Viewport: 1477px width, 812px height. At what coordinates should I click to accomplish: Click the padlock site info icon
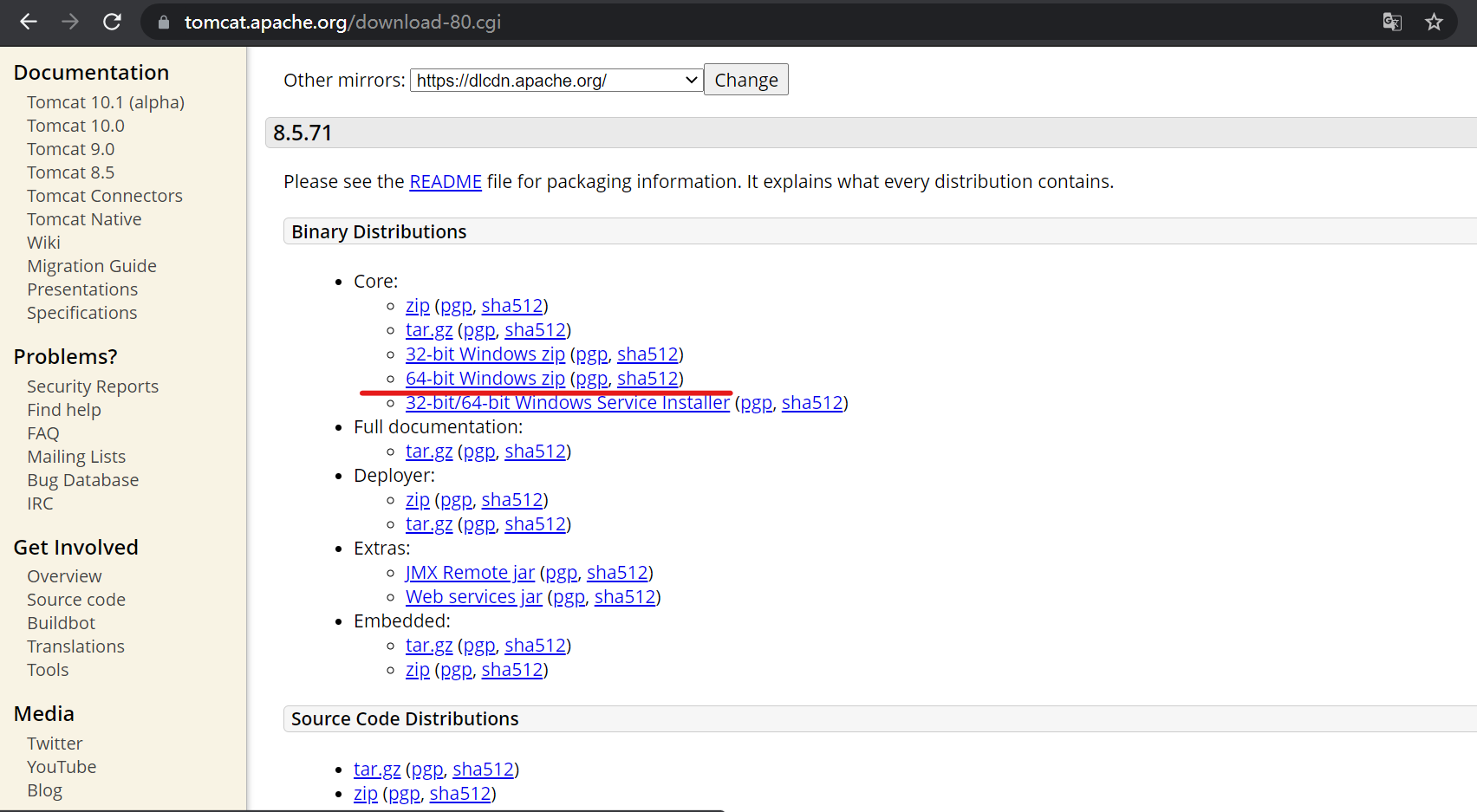click(163, 23)
